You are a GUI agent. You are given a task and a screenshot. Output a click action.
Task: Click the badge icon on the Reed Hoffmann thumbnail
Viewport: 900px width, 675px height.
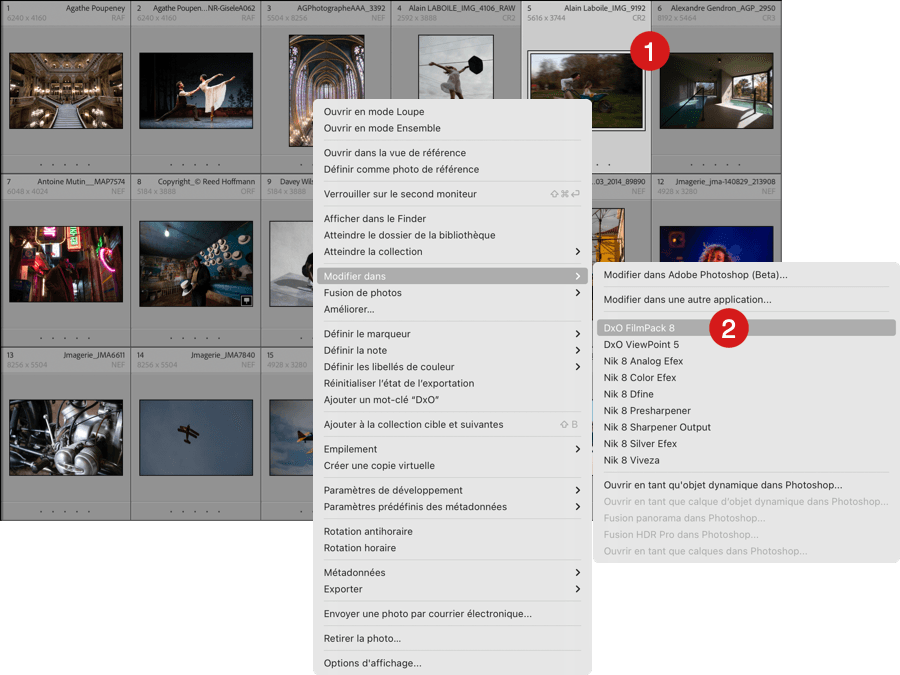coord(246,299)
